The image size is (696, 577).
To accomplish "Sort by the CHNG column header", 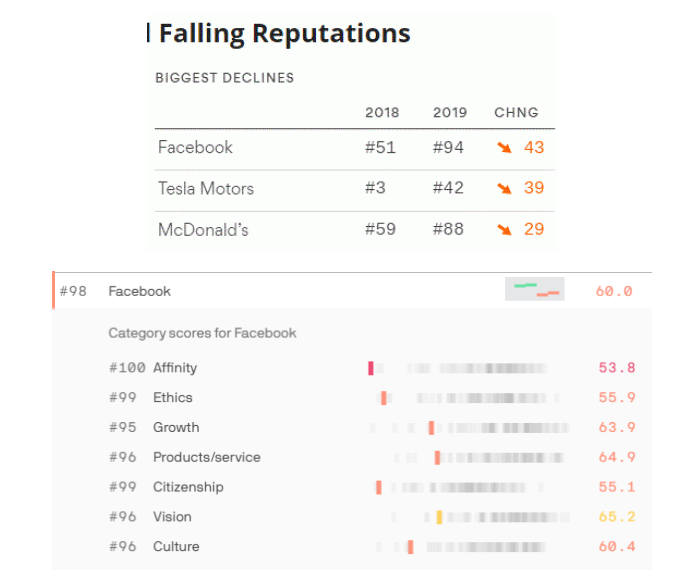I will coord(516,113).
